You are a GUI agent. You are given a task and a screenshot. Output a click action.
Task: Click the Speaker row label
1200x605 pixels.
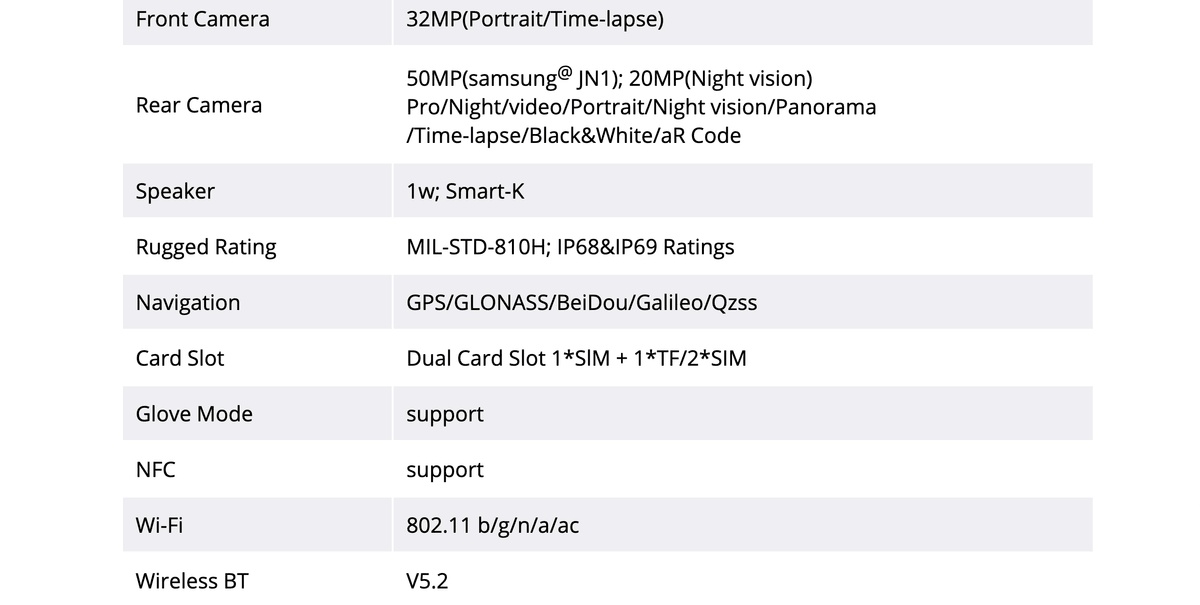[x=175, y=191]
